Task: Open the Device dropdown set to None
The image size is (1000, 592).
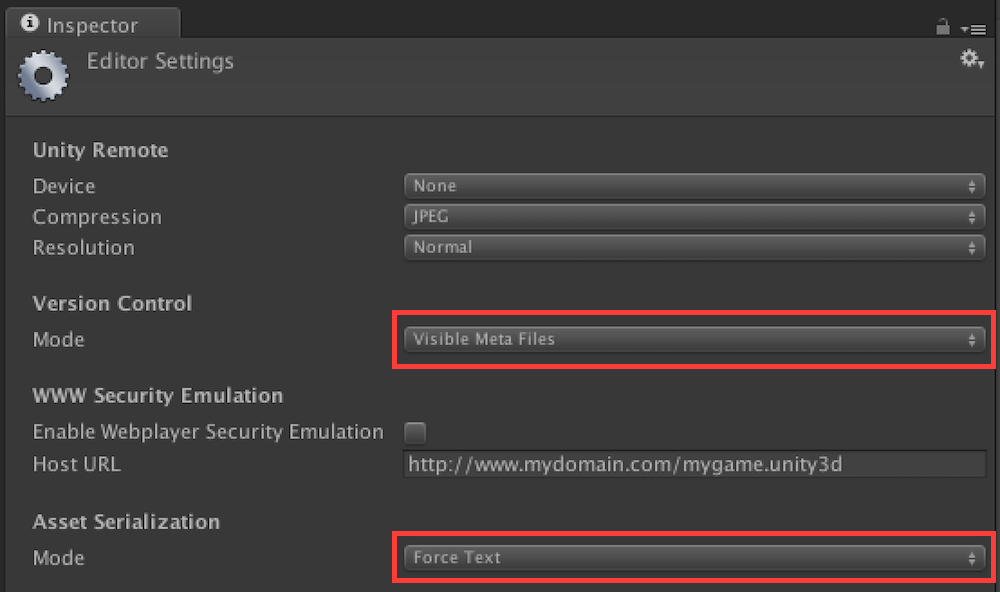Action: [x=690, y=185]
